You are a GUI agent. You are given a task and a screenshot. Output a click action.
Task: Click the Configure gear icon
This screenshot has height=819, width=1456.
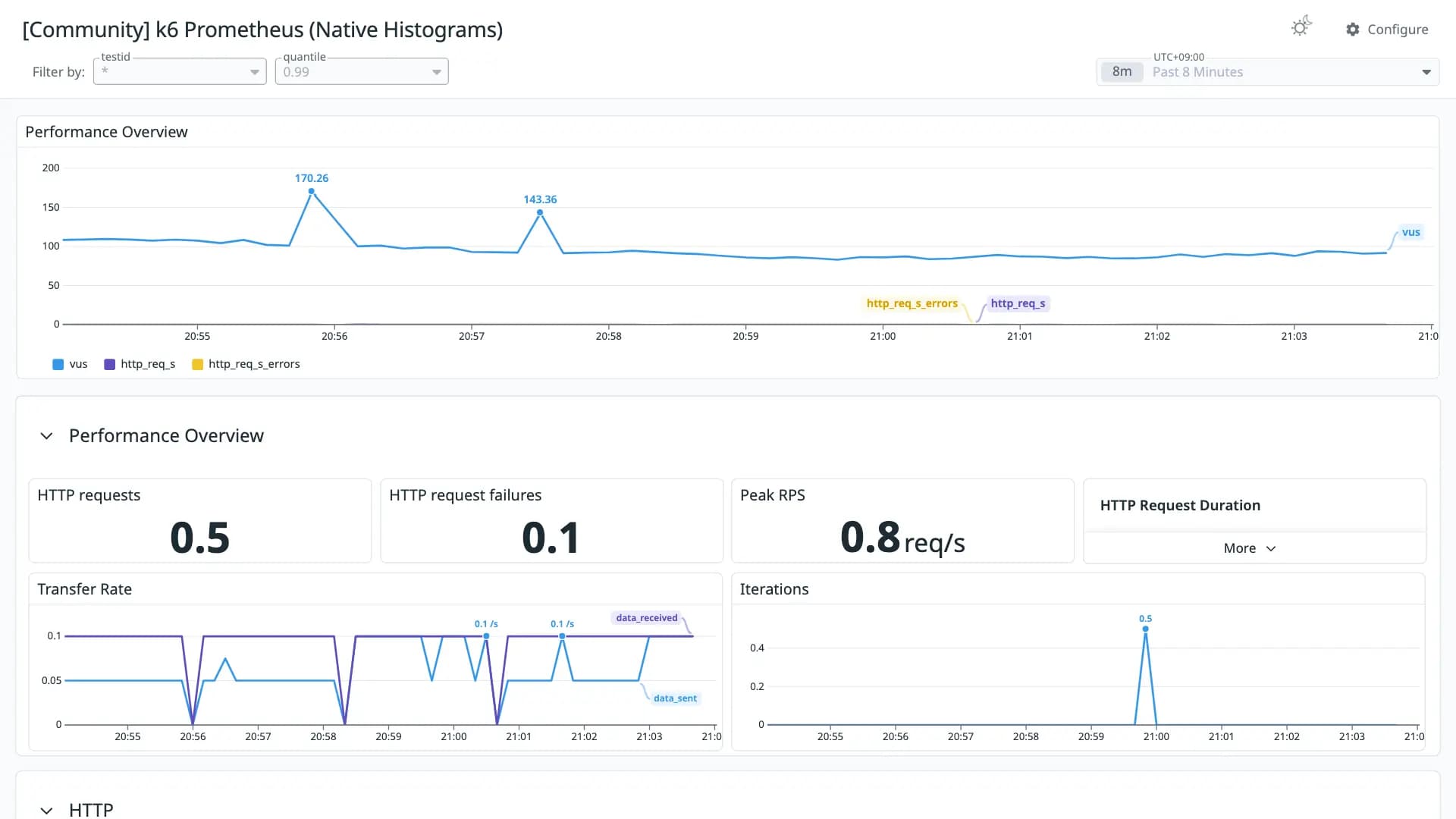(1352, 30)
